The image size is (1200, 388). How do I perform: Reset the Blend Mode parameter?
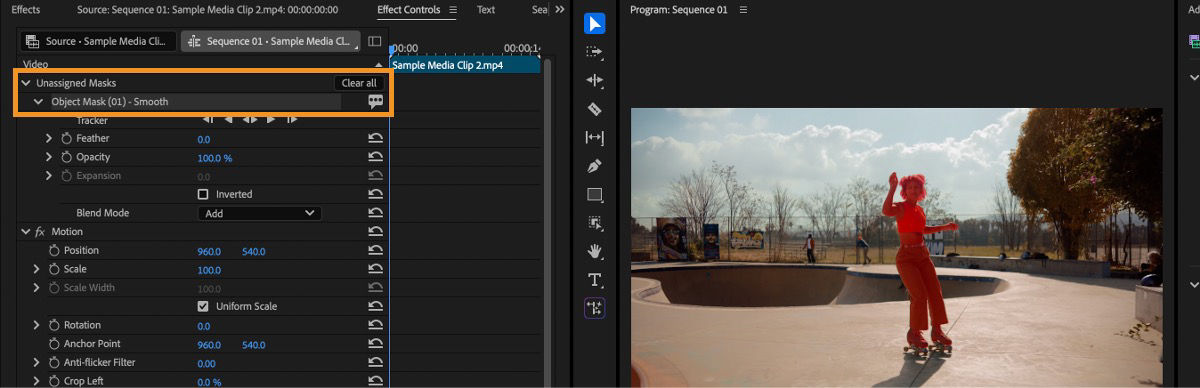click(x=375, y=213)
